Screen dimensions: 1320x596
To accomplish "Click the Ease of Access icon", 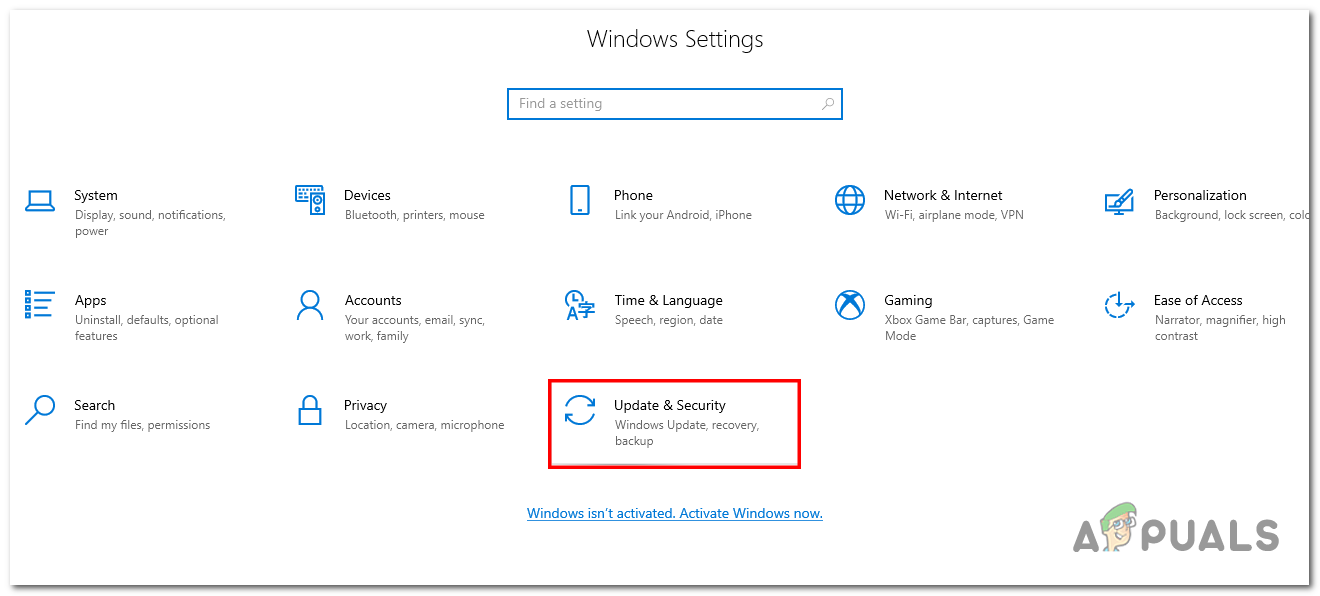I will [x=1118, y=305].
